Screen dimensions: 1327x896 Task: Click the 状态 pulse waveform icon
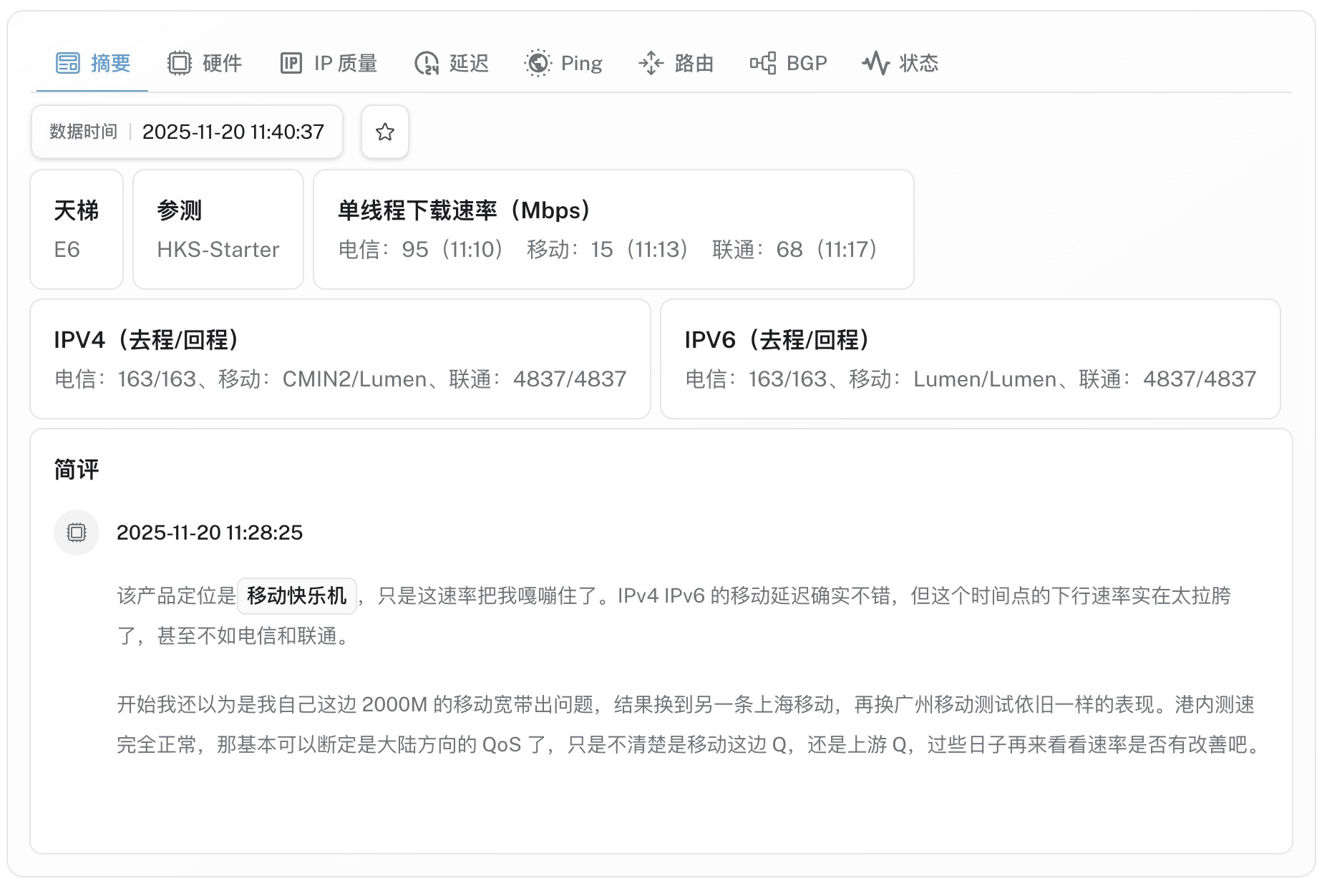click(875, 63)
